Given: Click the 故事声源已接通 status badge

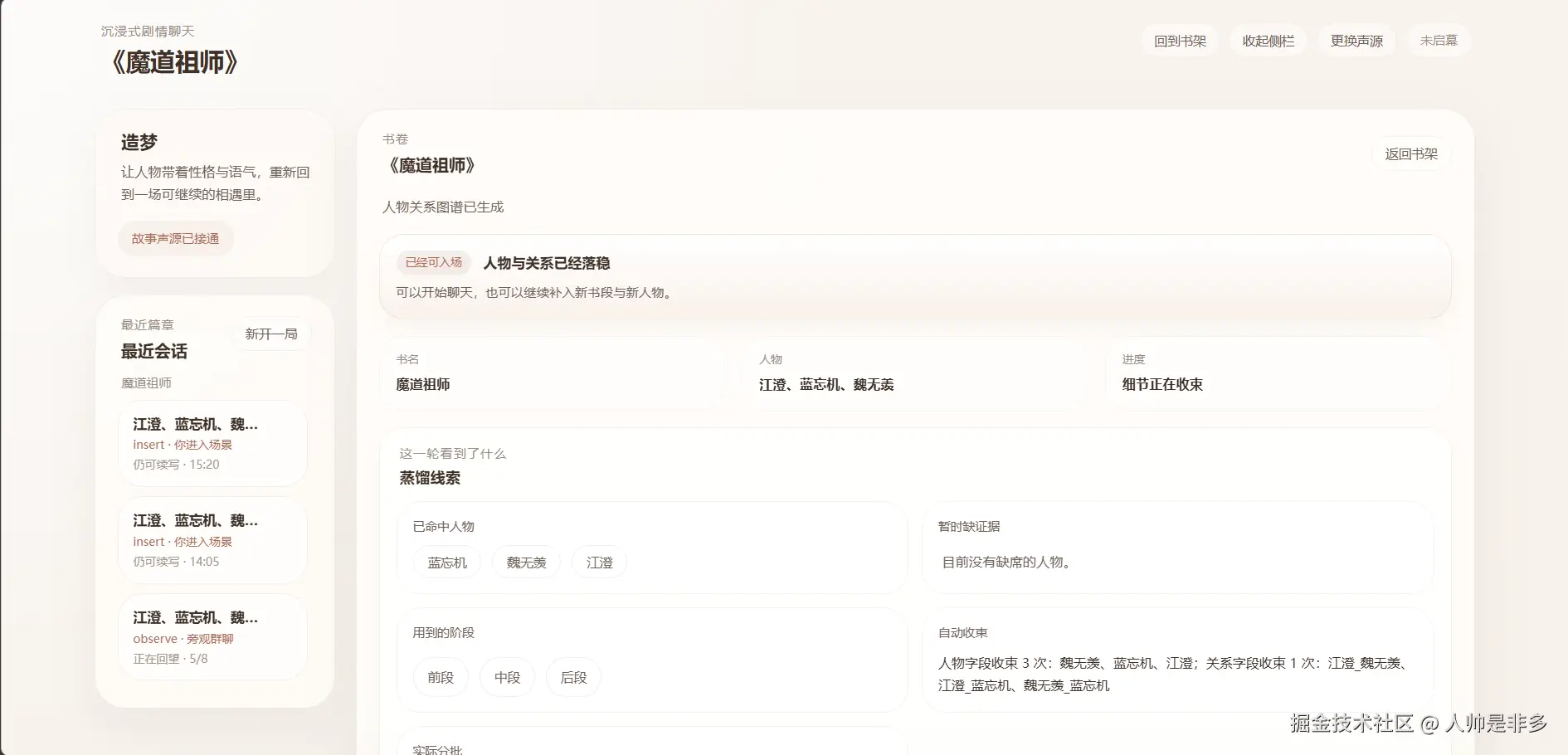Looking at the screenshot, I should pos(175,239).
